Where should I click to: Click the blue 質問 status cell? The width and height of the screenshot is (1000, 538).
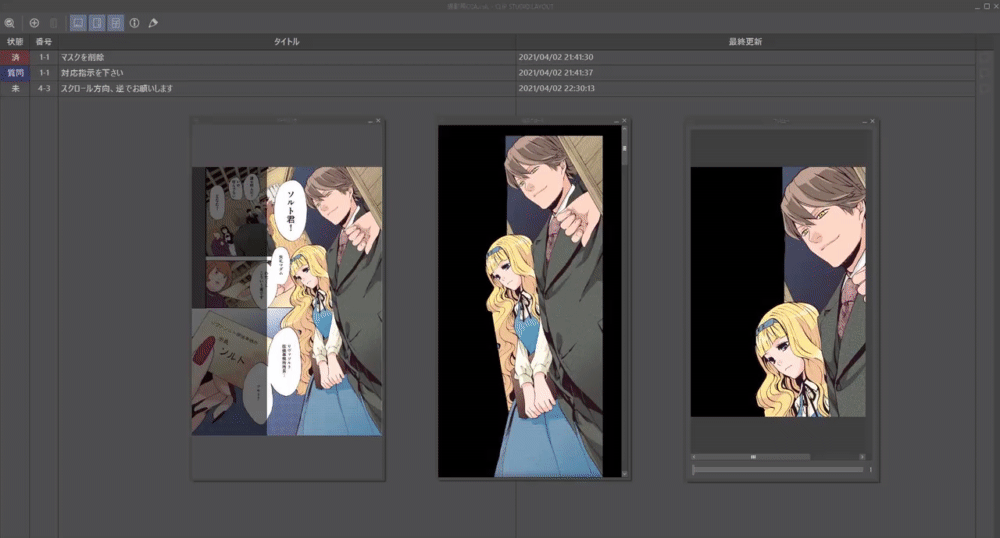15,73
